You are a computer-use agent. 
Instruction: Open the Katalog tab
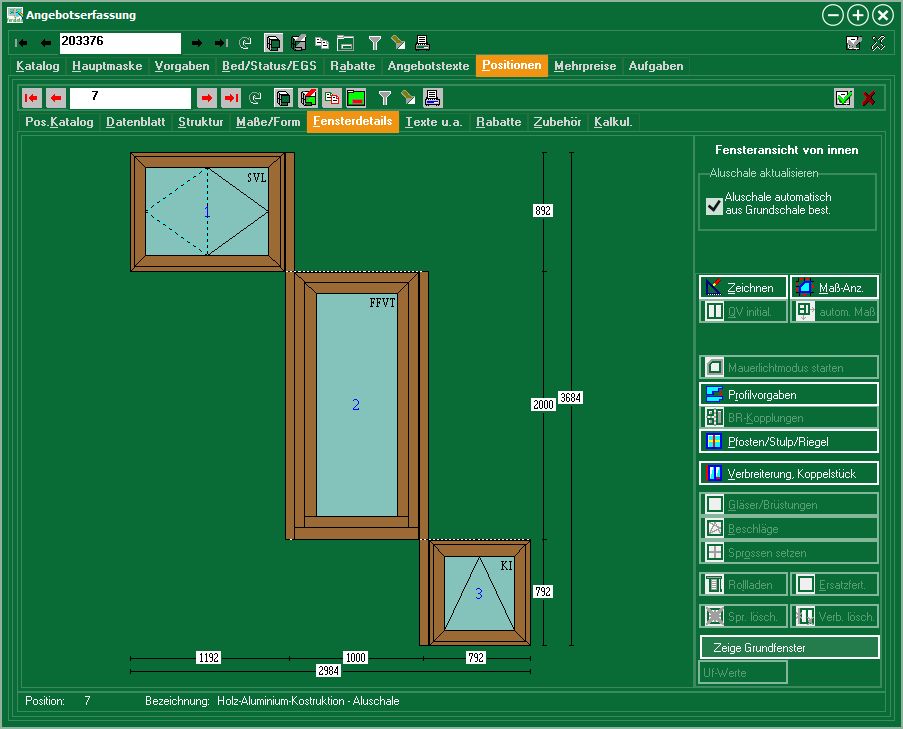(x=37, y=66)
